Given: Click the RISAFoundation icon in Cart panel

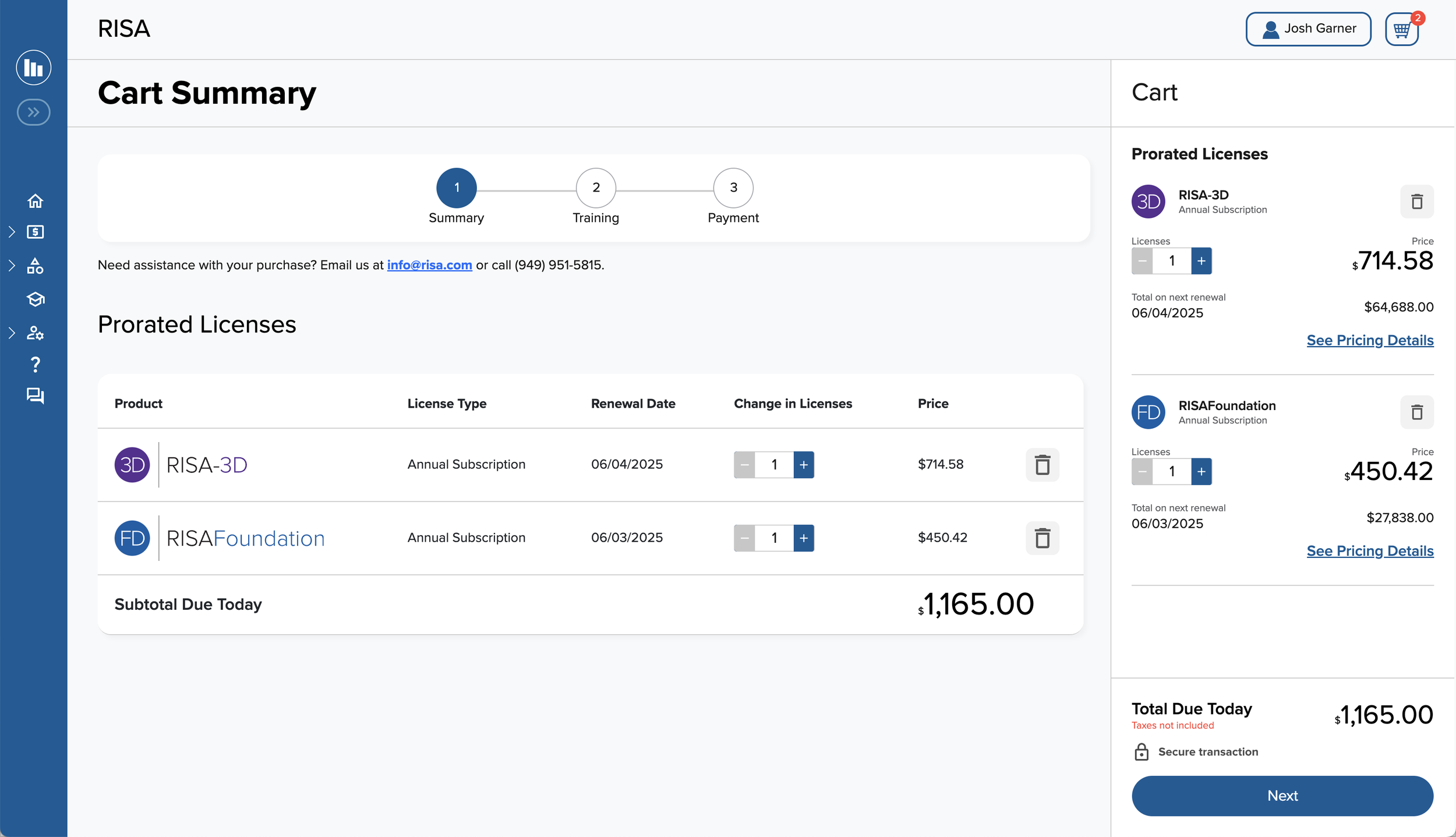Looking at the screenshot, I should point(1148,412).
